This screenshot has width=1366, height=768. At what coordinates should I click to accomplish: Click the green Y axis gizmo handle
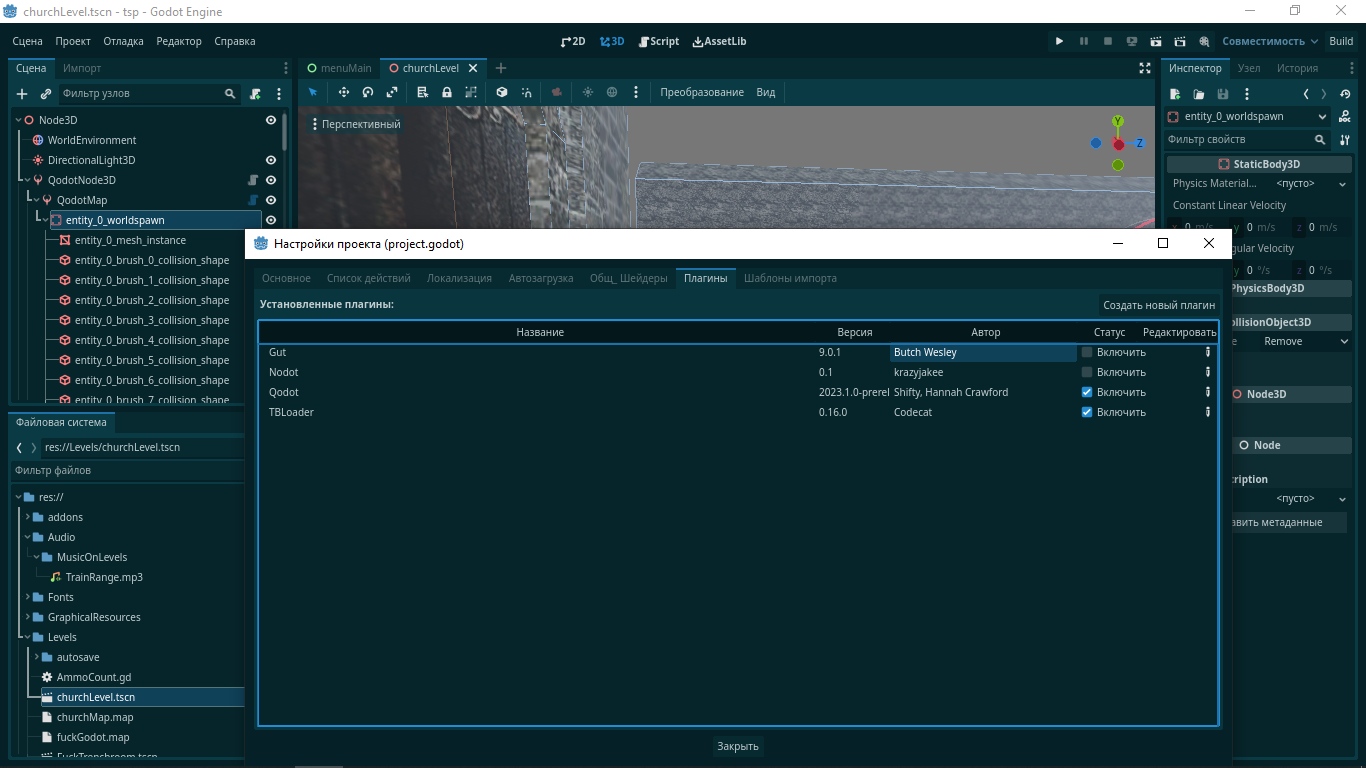coord(1118,122)
